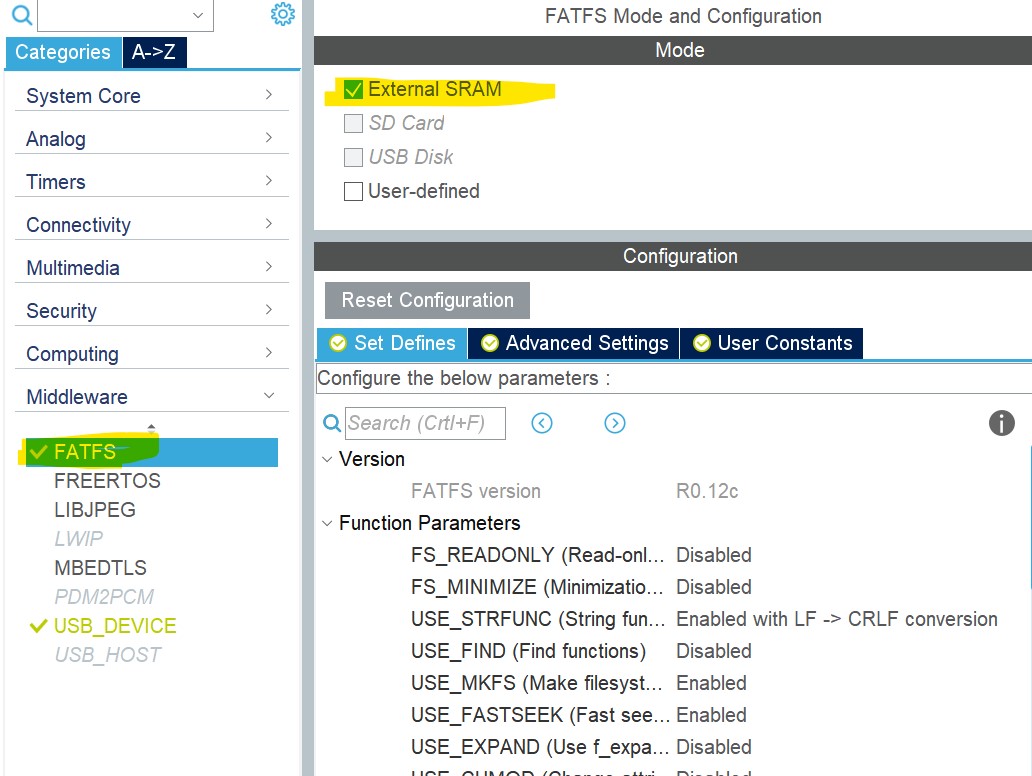The height and width of the screenshot is (776, 1032).
Task: Change the USE_FASTSEEK Enabled value
Action: click(711, 715)
